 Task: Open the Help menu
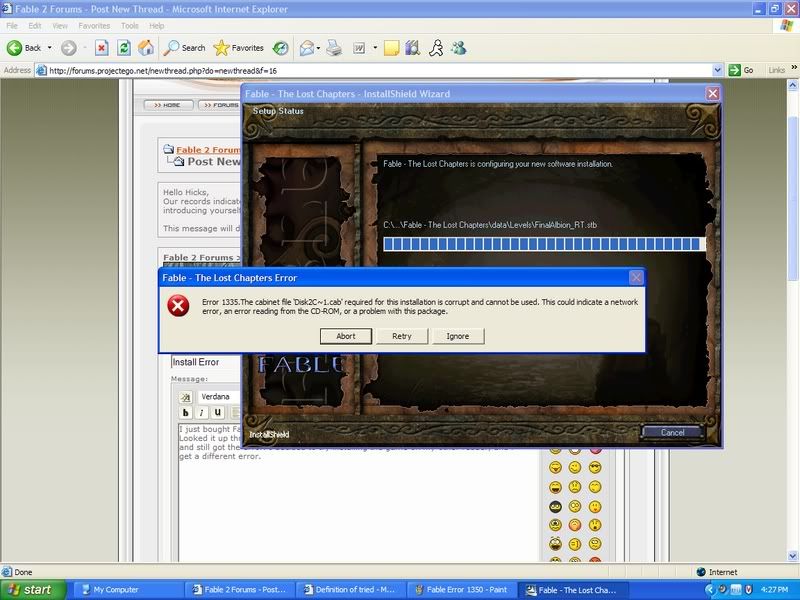pos(157,26)
